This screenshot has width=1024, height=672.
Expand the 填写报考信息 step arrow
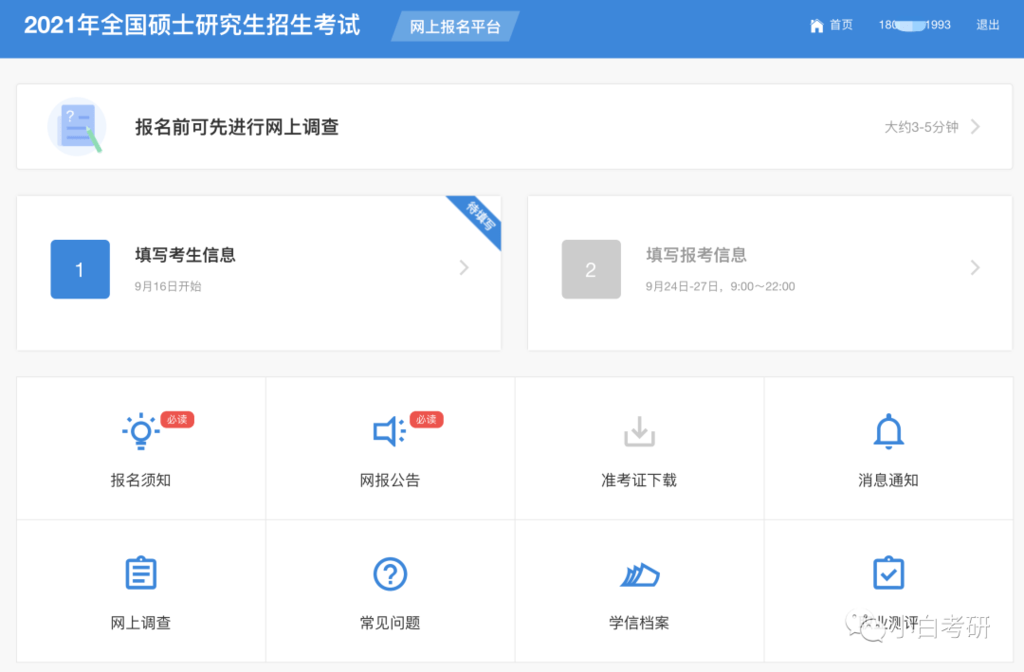(x=974, y=268)
